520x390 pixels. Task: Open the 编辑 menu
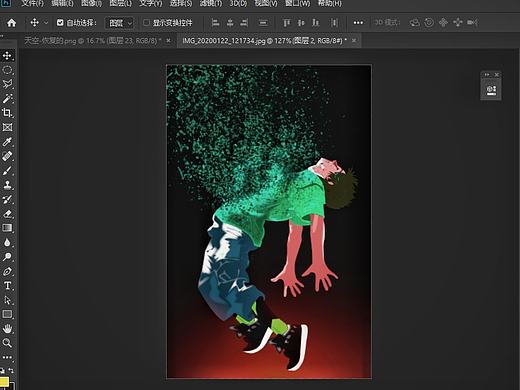click(x=62, y=3)
